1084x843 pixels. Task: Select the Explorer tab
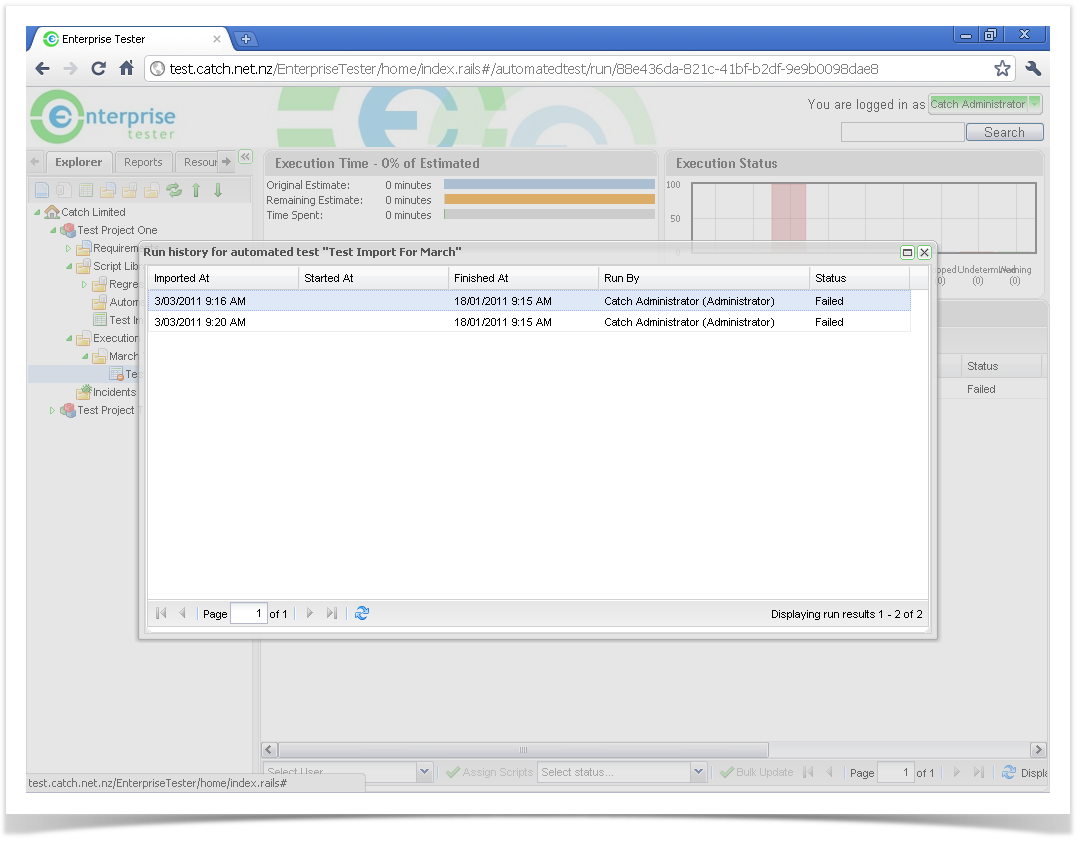tap(78, 162)
